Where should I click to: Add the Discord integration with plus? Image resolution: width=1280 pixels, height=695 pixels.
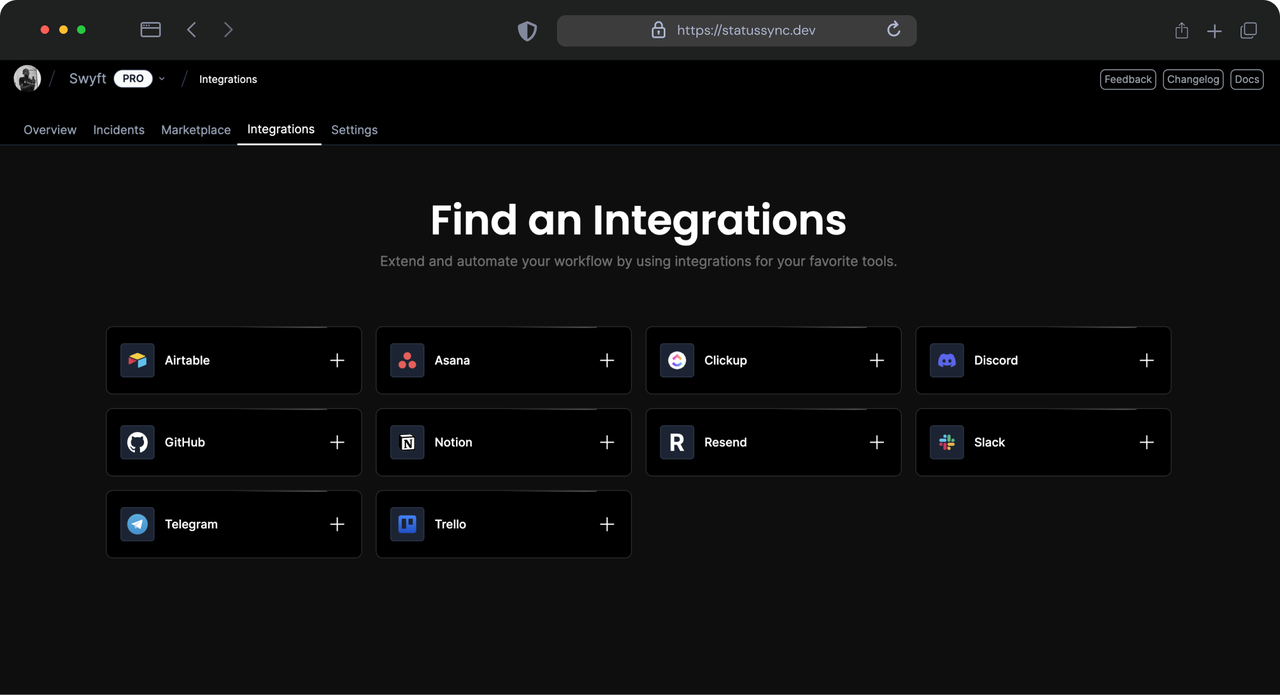(1147, 360)
